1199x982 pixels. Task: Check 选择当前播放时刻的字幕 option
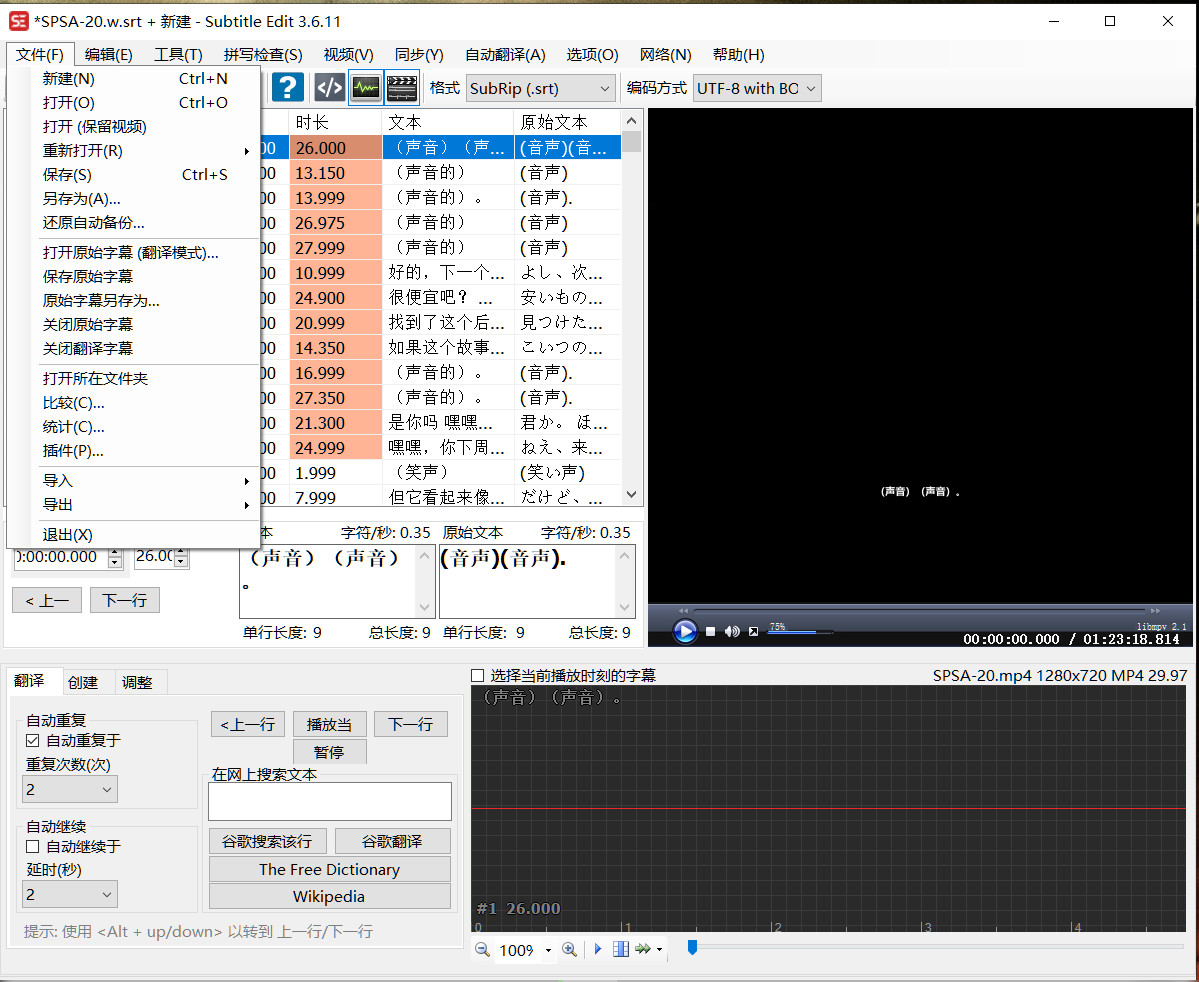click(478, 676)
